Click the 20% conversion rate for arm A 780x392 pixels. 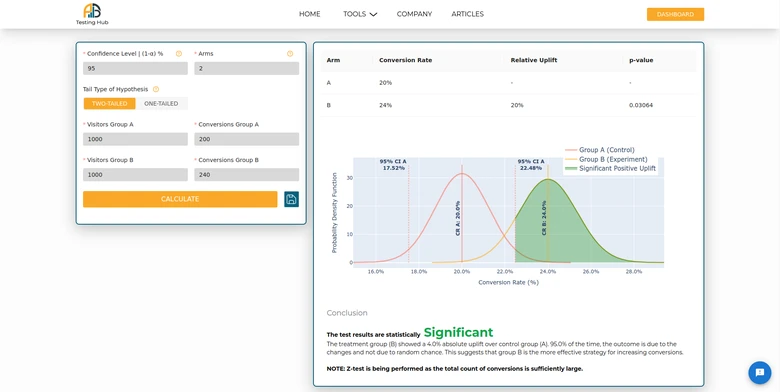pyautogui.click(x=386, y=83)
